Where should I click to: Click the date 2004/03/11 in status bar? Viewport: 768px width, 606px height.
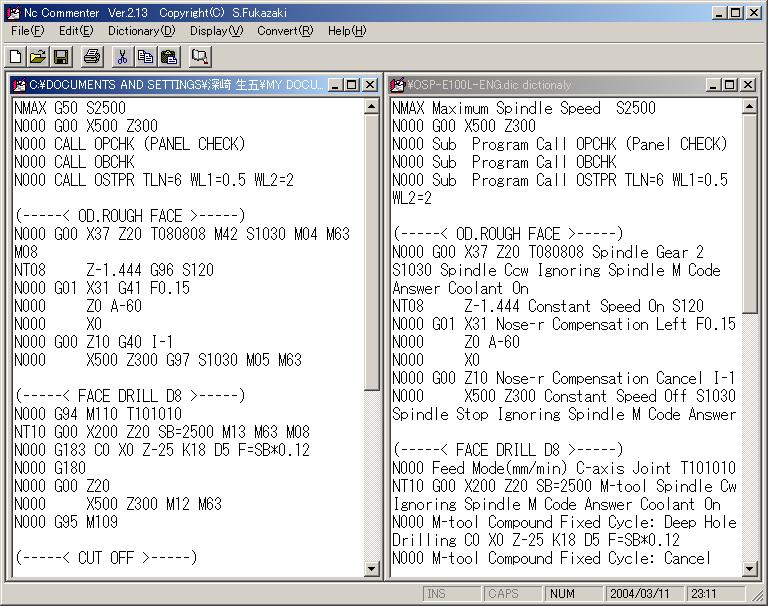tap(644, 594)
